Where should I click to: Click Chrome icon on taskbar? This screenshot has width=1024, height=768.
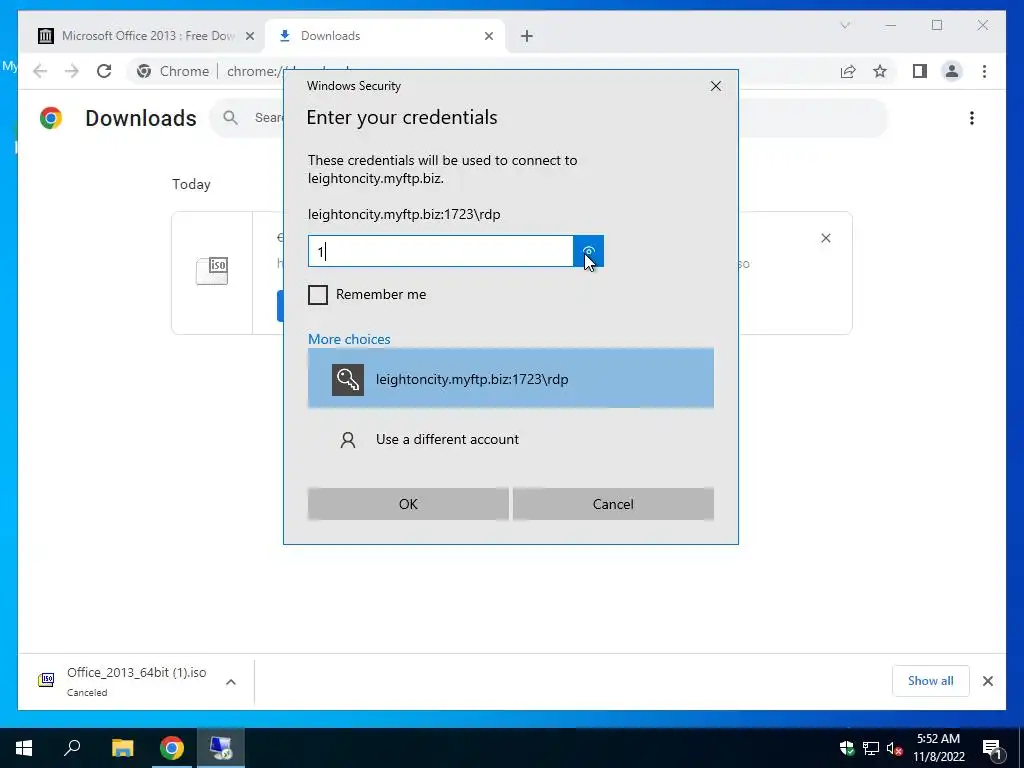coord(172,748)
